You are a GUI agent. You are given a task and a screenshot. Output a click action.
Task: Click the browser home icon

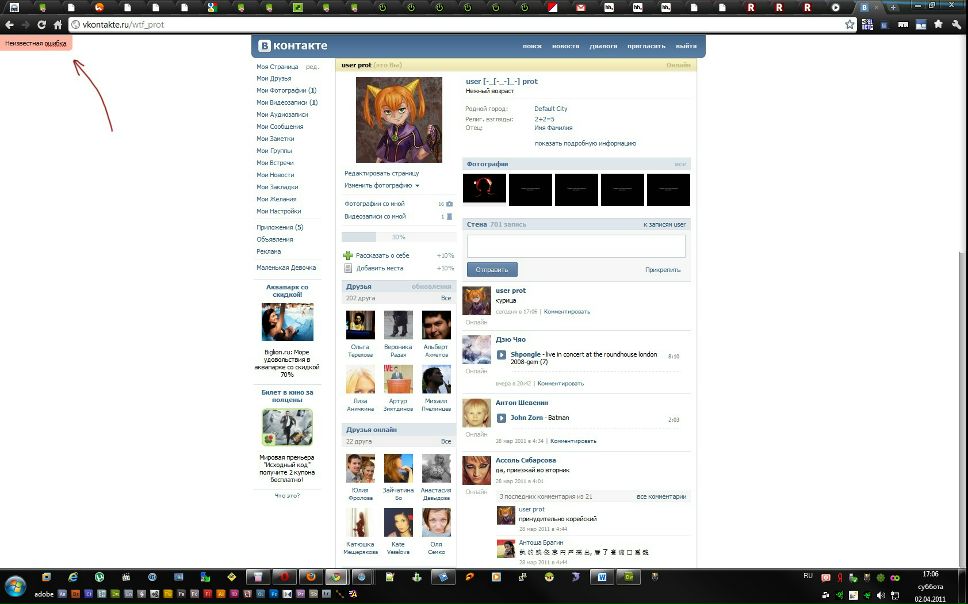pos(57,24)
